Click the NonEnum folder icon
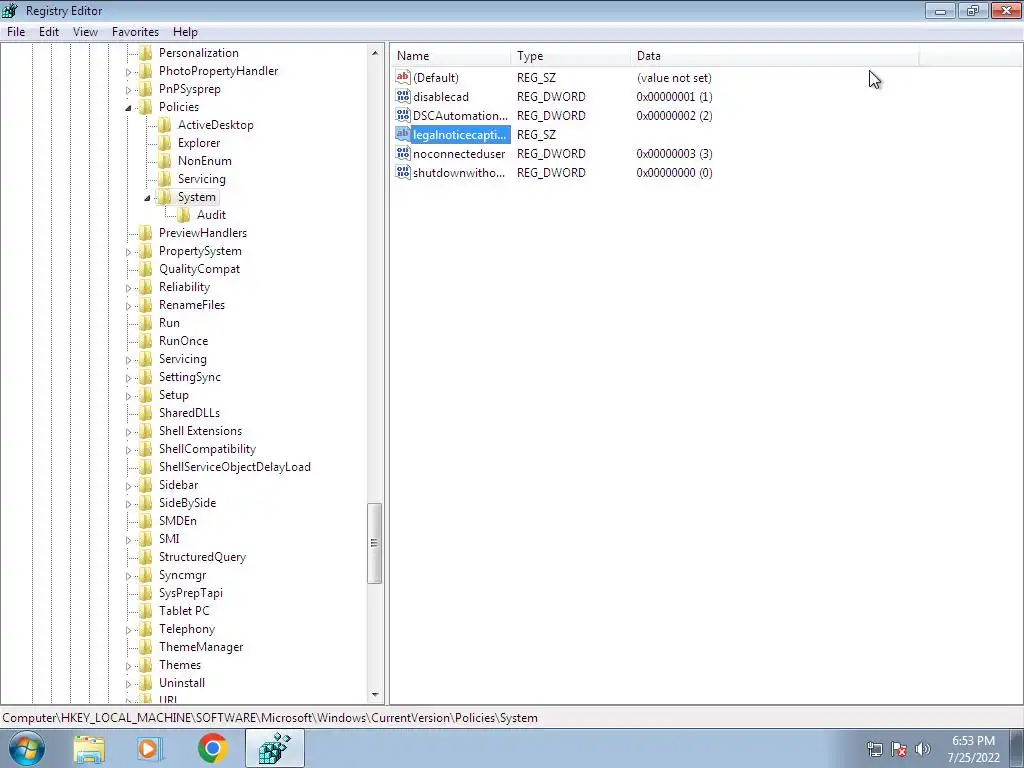 (x=165, y=161)
